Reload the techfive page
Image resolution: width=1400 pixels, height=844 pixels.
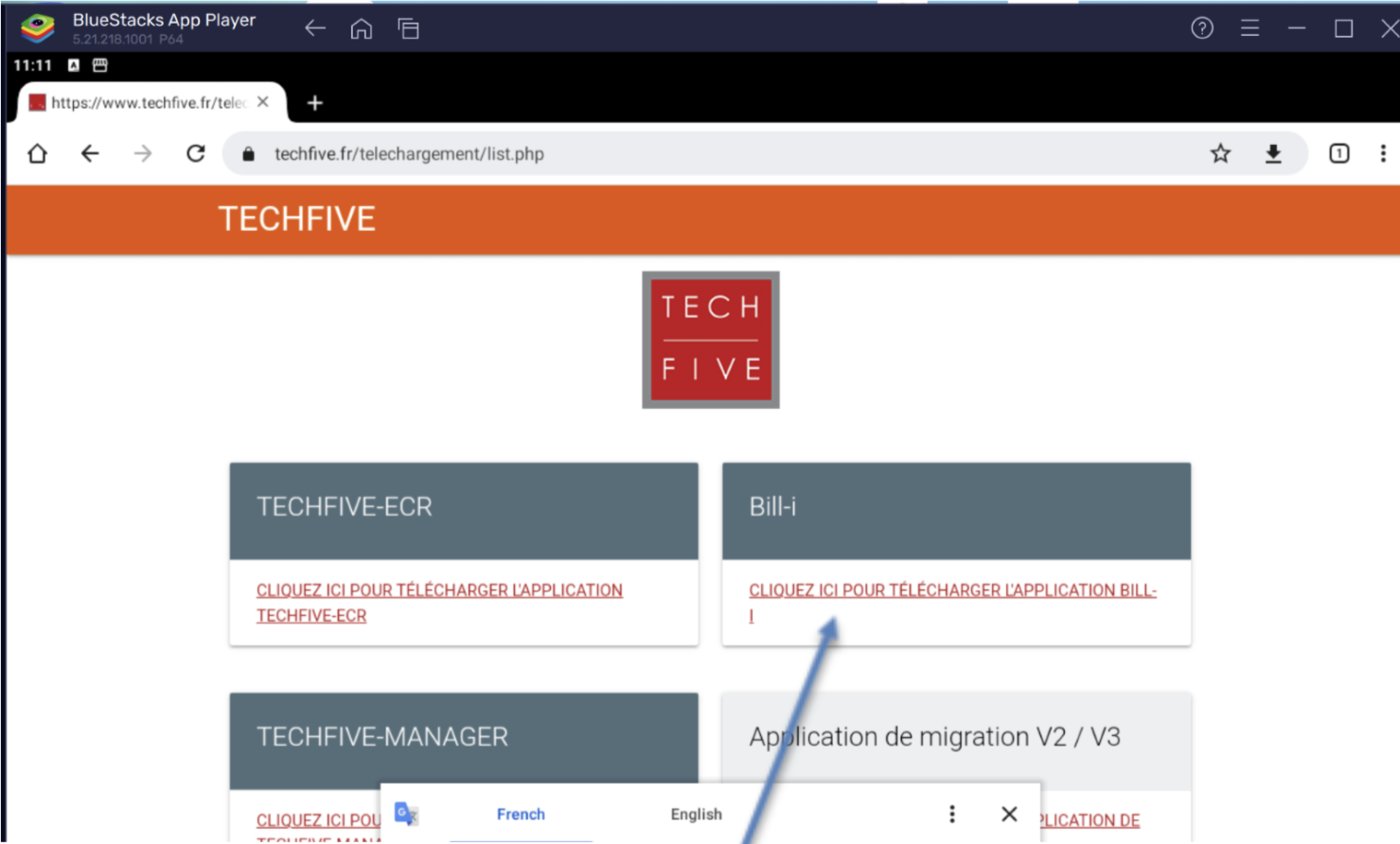(x=196, y=153)
